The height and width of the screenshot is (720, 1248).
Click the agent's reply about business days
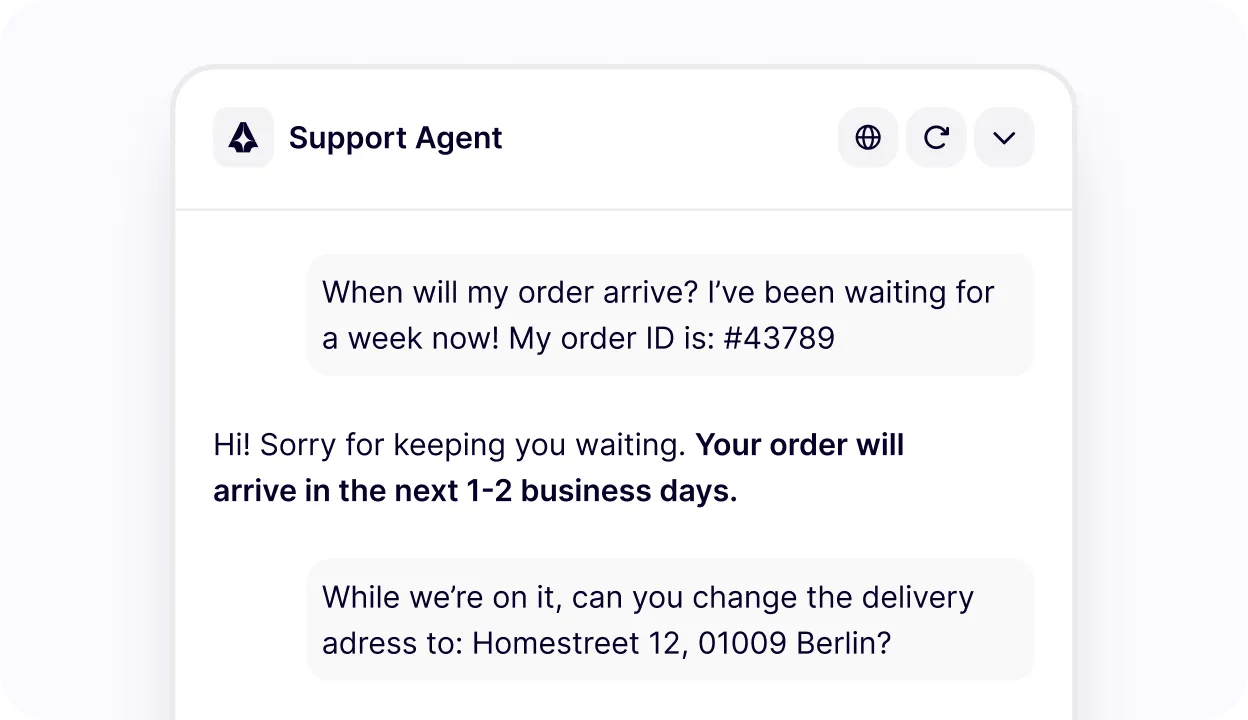[x=558, y=467]
